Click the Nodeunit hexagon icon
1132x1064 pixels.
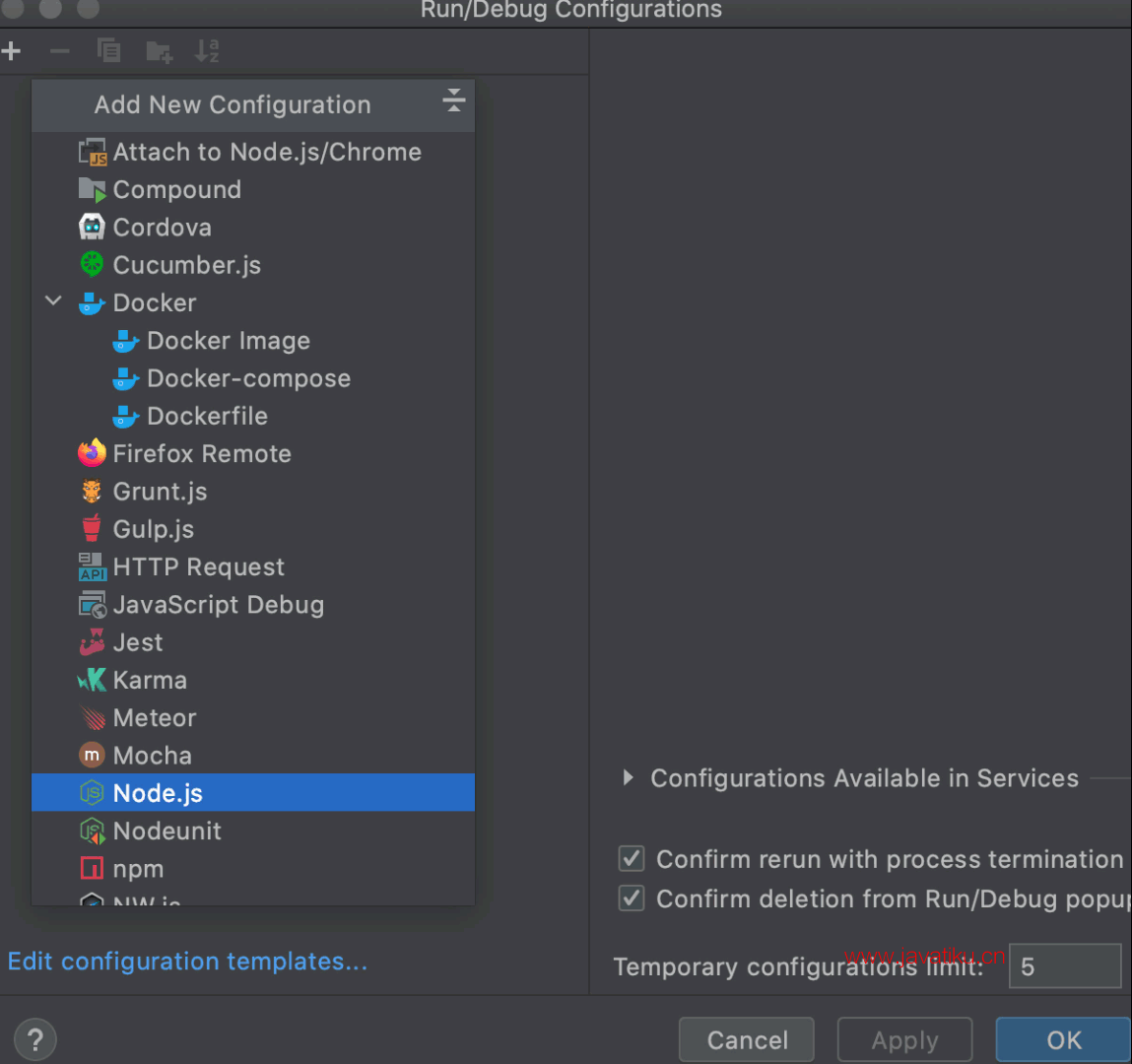click(92, 831)
